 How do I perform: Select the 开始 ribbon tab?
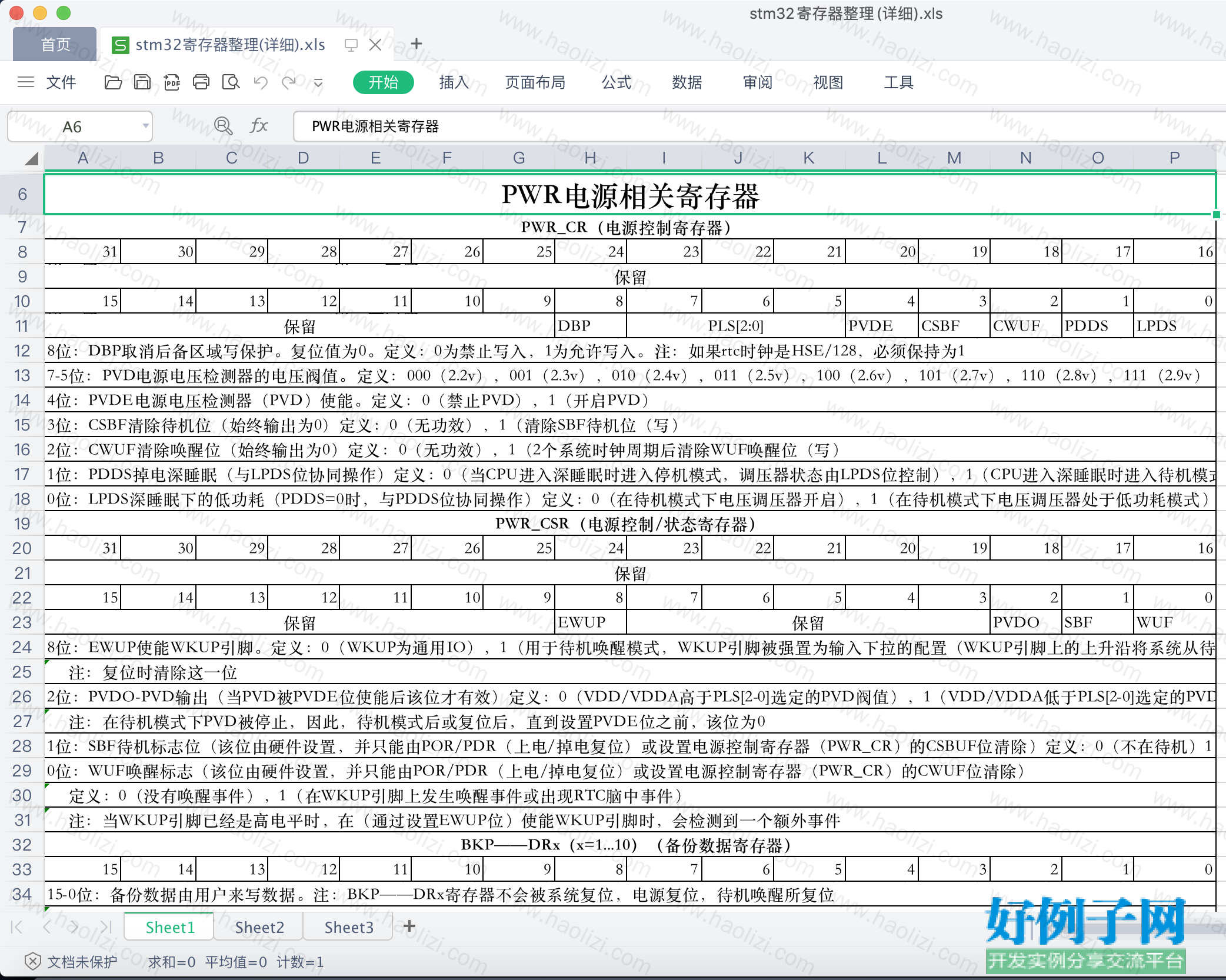click(383, 82)
